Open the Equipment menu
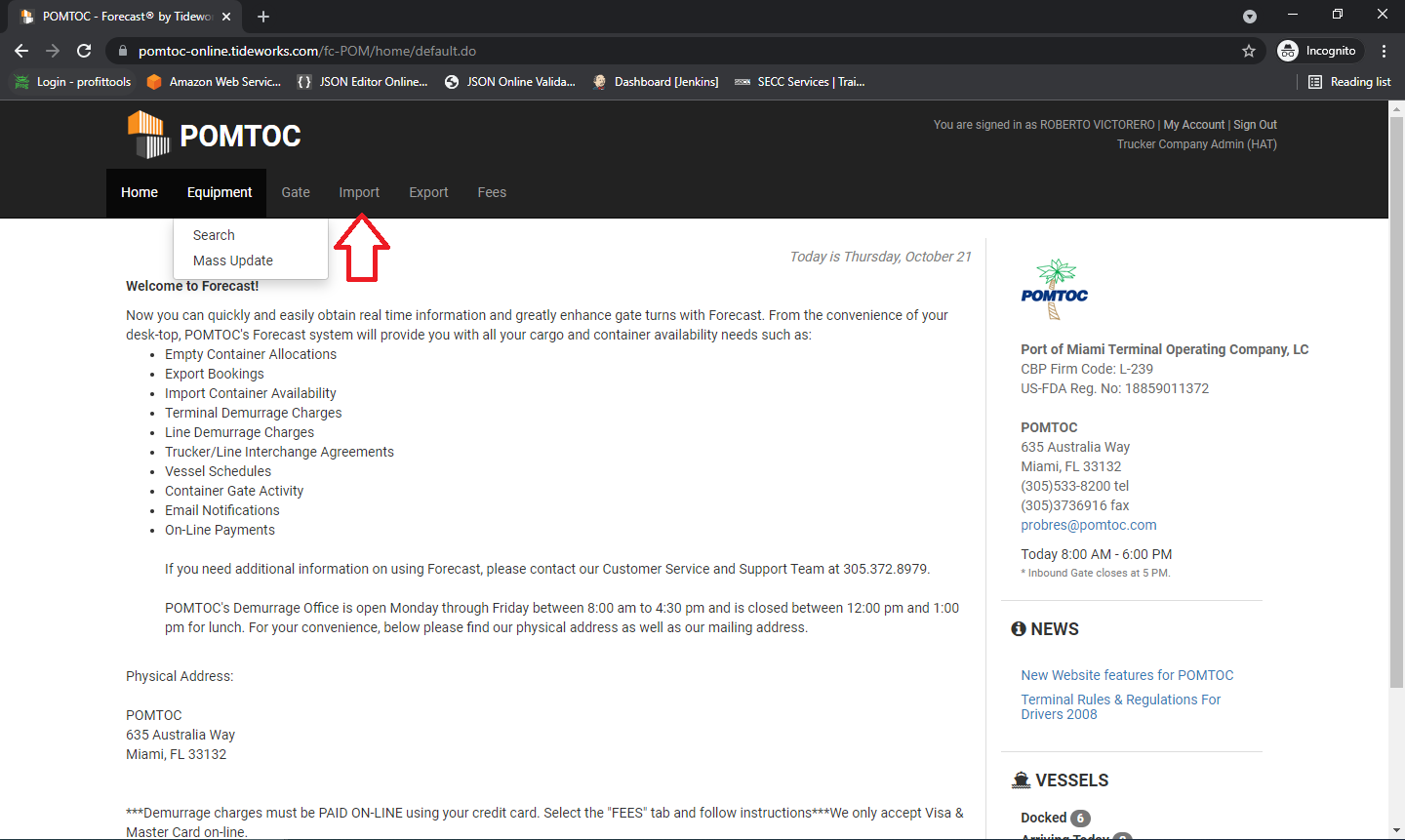1405x840 pixels. point(220,192)
